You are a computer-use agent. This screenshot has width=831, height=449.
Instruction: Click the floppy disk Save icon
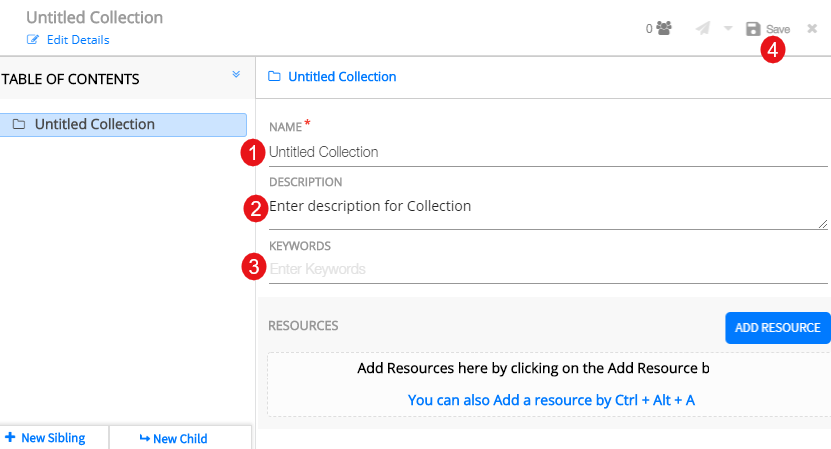point(753,29)
